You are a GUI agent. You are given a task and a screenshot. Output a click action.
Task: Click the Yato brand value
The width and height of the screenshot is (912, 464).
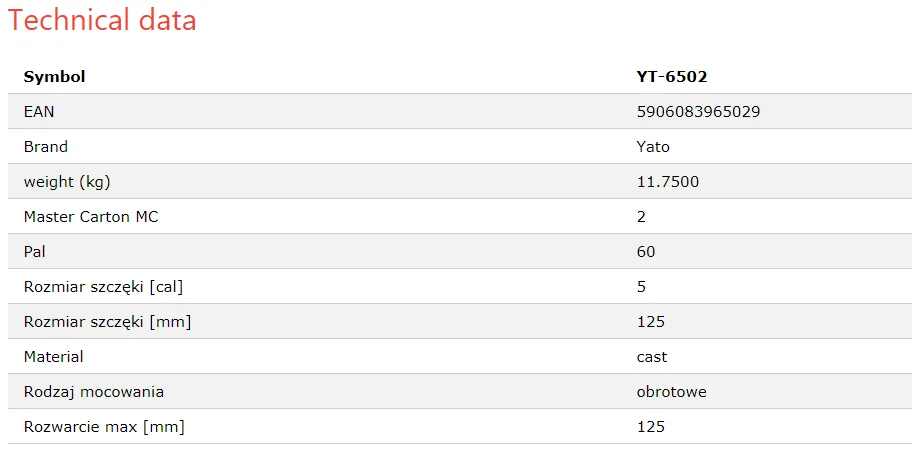(x=653, y=147)
